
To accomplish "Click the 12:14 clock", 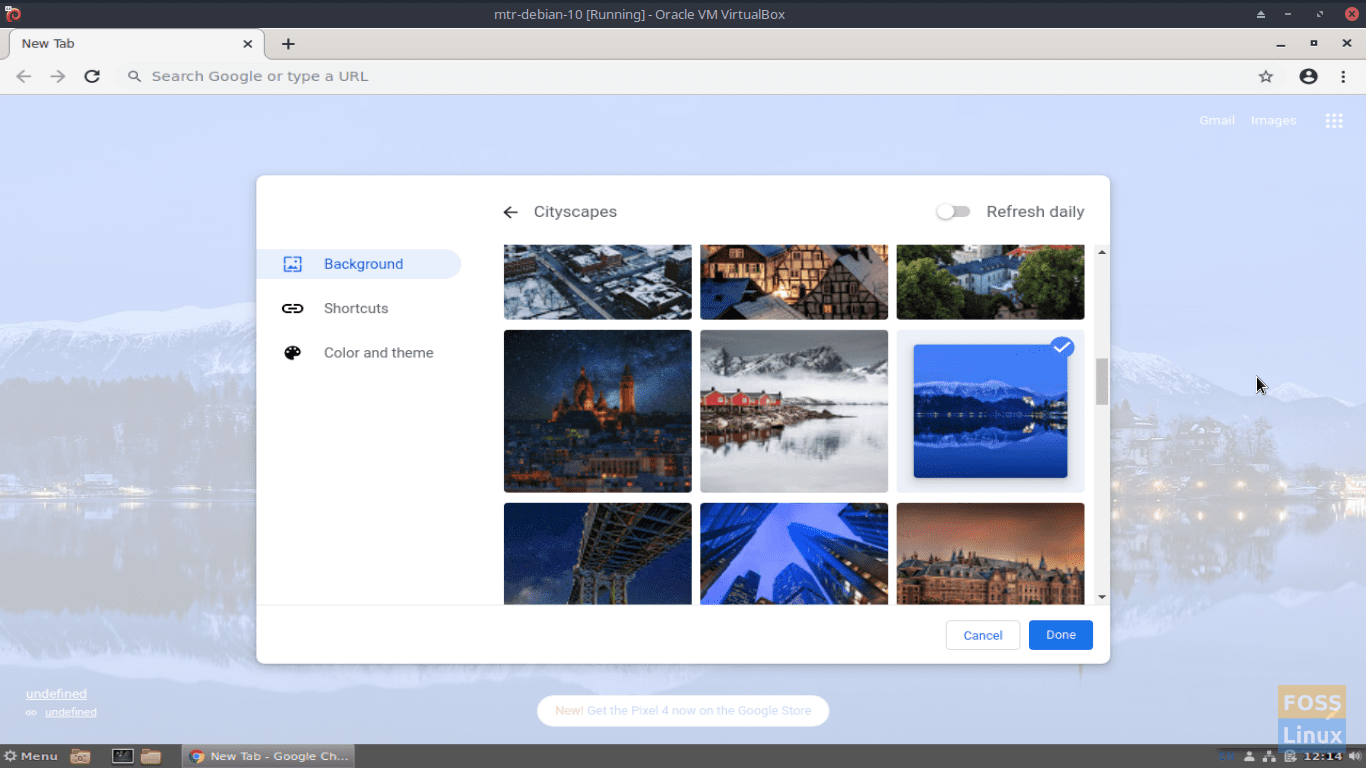I will coord(1324,756).
